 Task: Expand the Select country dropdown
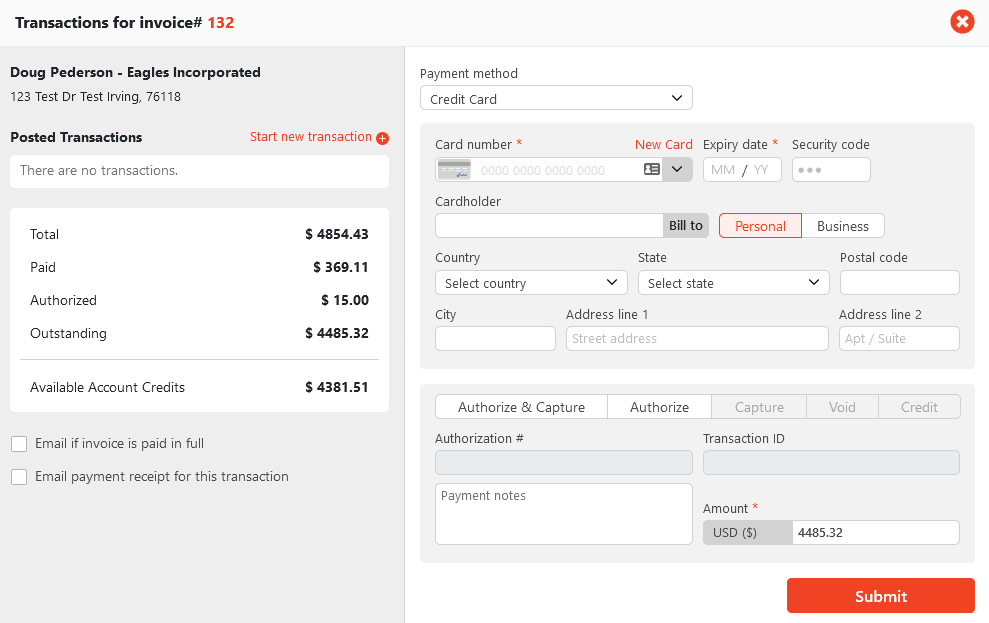pos(531,283)
